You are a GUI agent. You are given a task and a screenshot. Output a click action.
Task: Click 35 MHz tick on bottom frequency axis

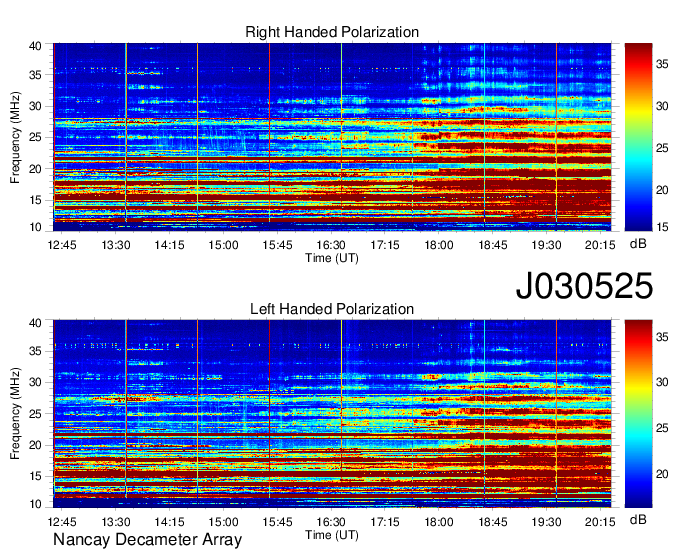36,351
